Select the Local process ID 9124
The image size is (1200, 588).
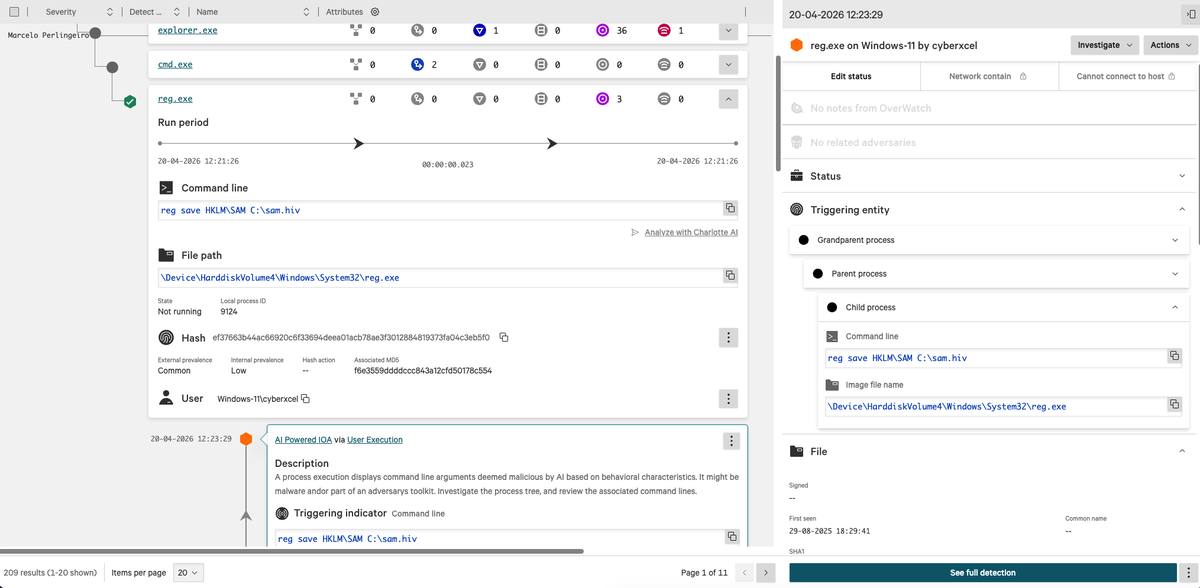tap(229, 312)
